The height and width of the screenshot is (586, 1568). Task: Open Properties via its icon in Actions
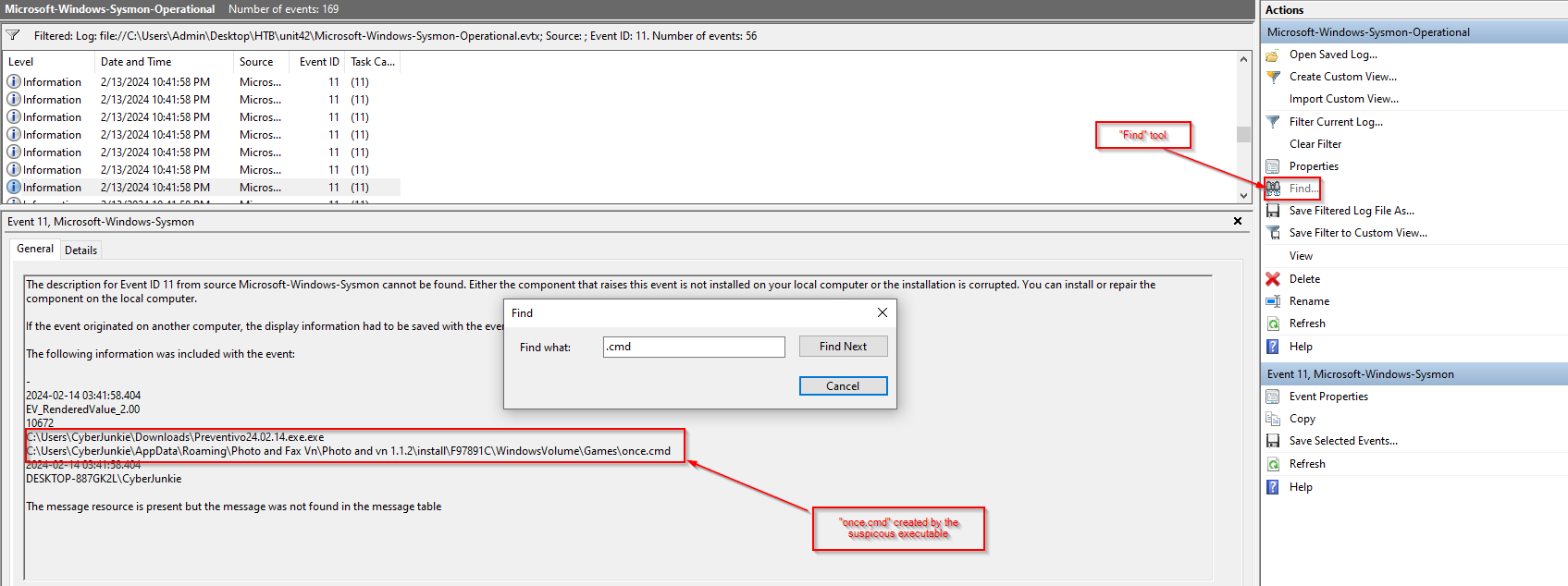(1273, 166)
